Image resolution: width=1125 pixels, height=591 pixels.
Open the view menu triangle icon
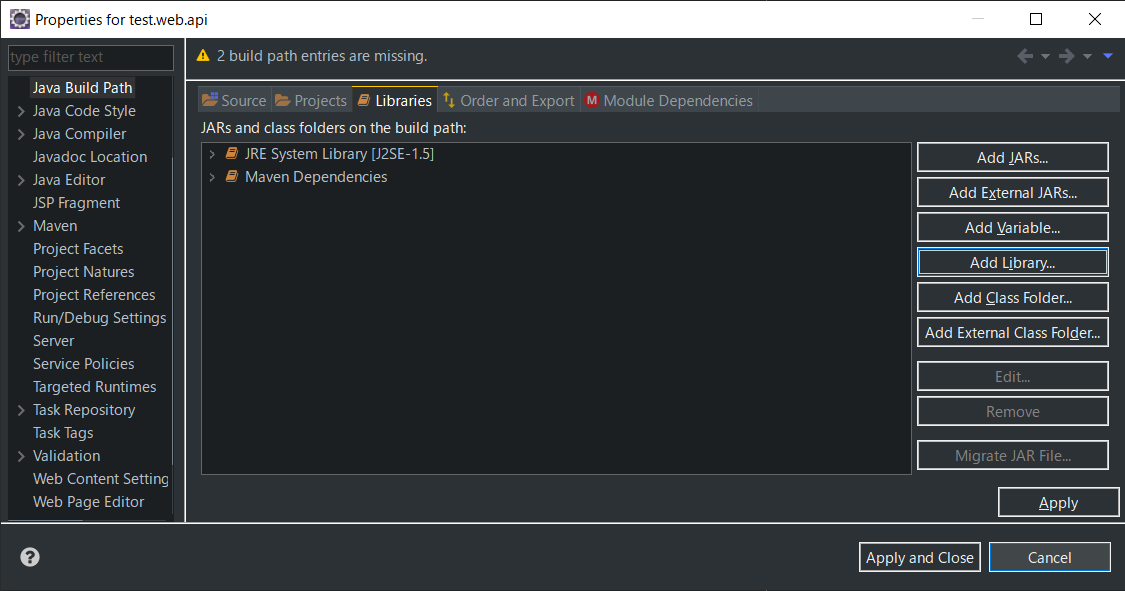click(x=1108, y=56)
